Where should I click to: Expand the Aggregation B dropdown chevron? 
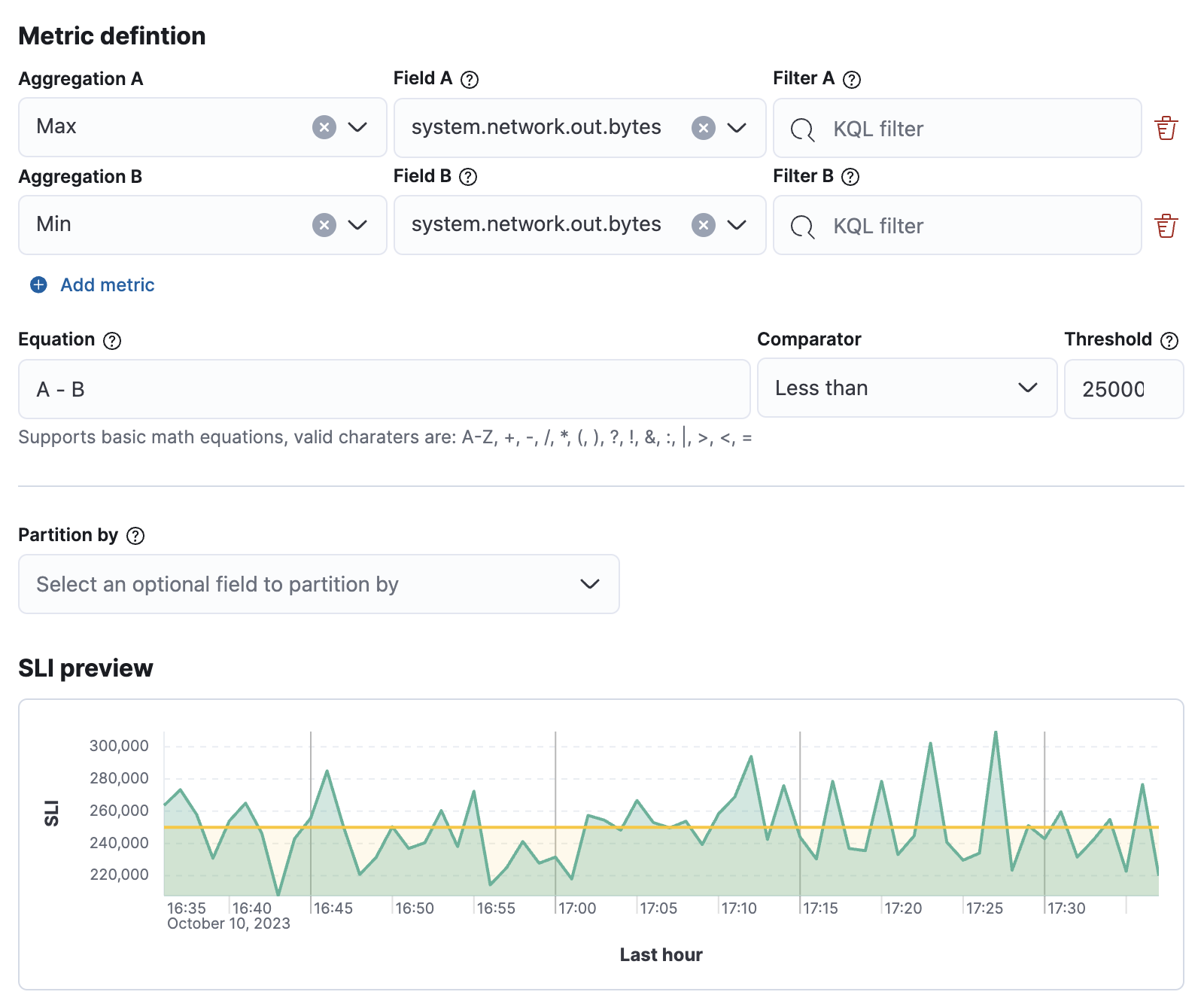point(357,225)
